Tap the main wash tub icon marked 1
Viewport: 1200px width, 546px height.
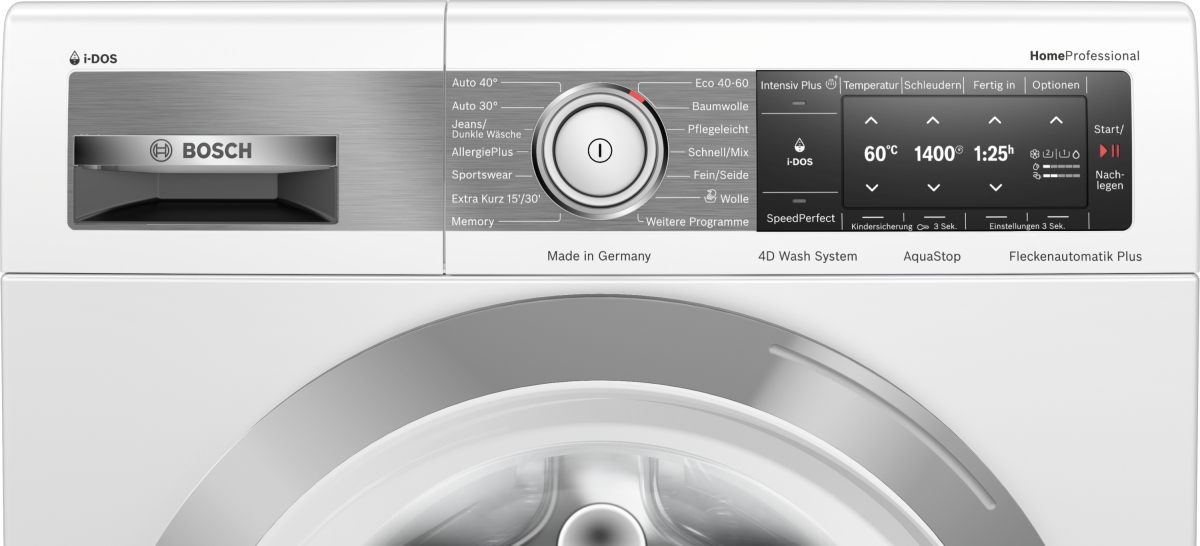pos(1063,154)
